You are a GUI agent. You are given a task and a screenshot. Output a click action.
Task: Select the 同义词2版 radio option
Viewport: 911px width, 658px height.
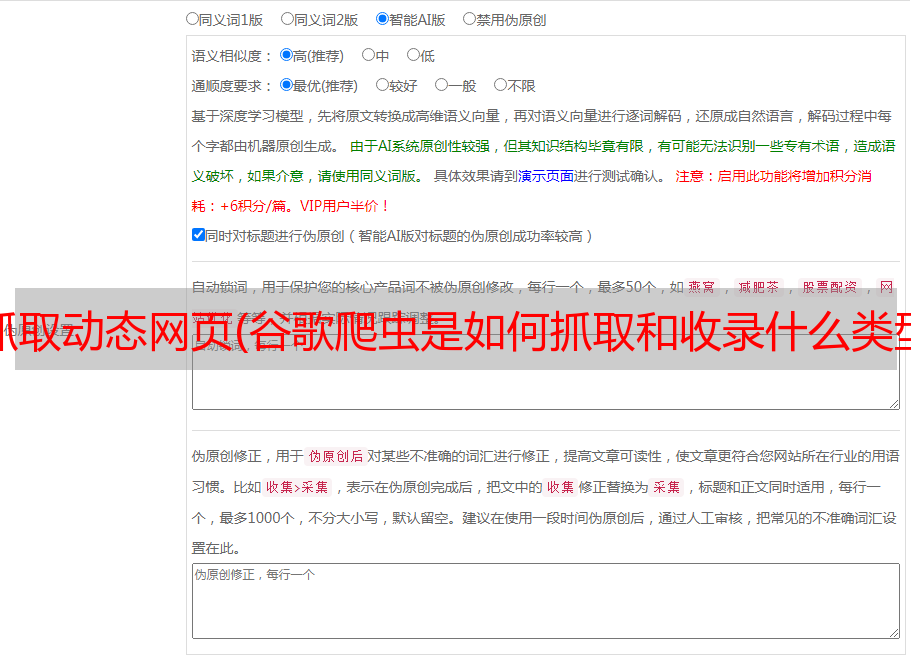[287, 19]
